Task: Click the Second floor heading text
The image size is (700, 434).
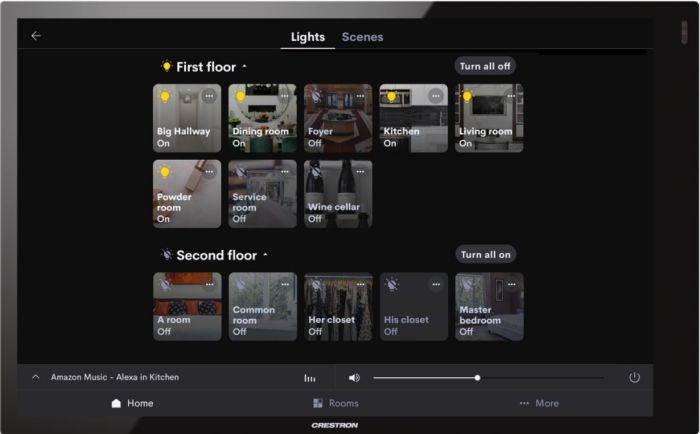Action: [217, 255]
